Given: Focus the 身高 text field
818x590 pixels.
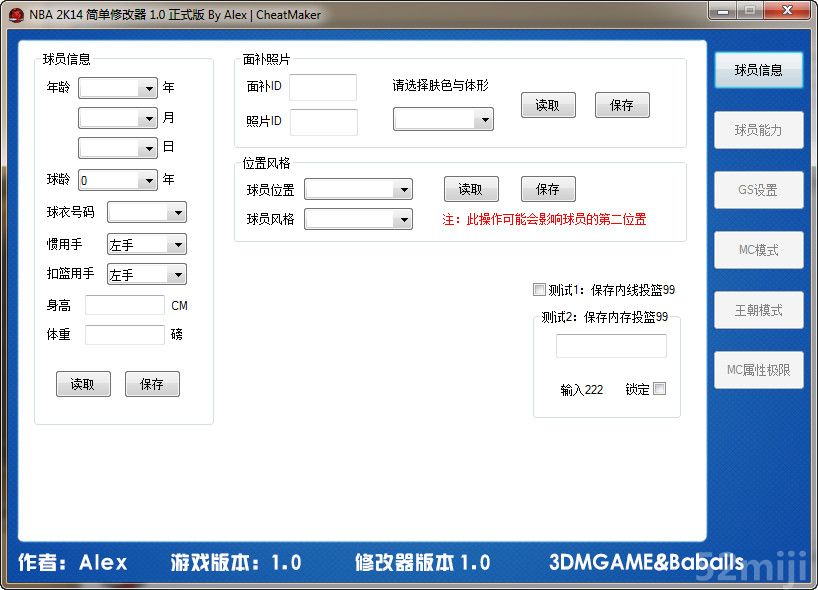Looking at the screenshot, I should click(125, 306).
